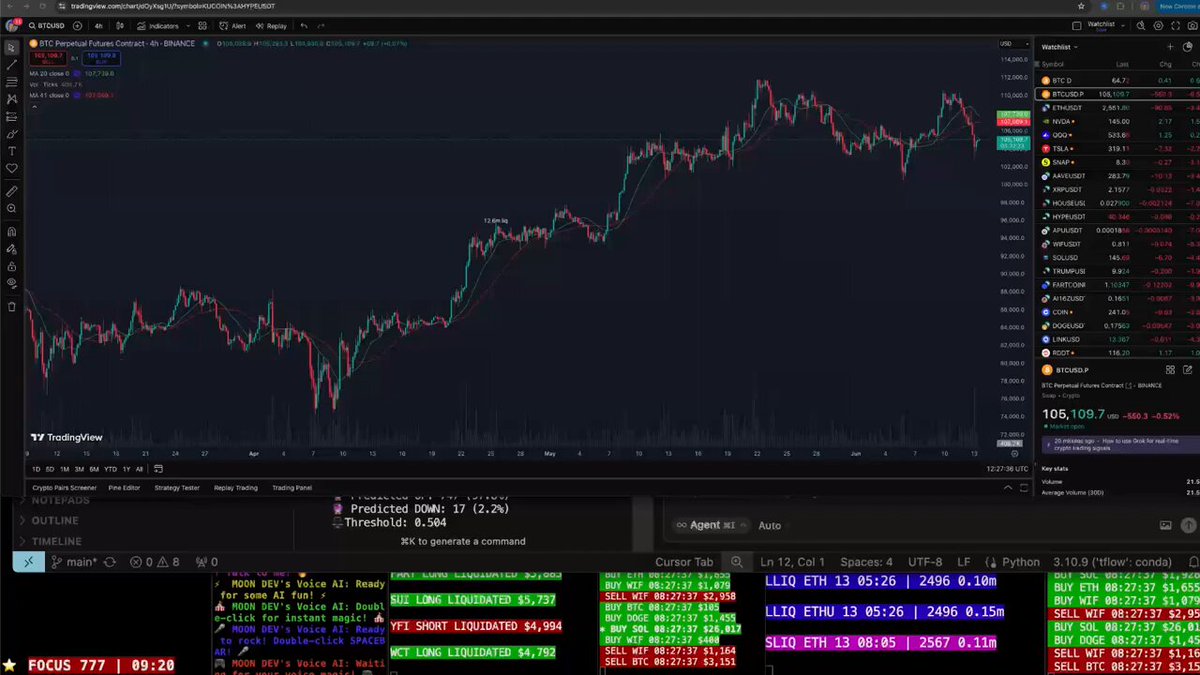Create a new Alert
The height and width of the screenshot is (675, 1200).
click(x=232, y=26)
